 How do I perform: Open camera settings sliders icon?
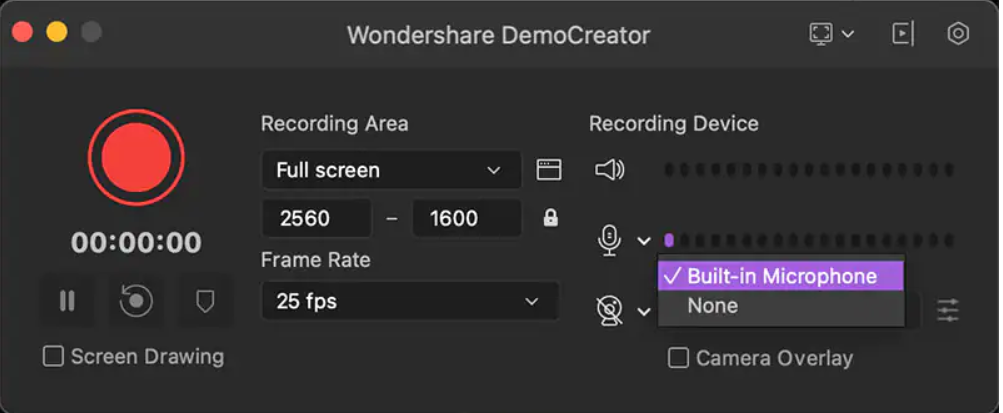pyautogui.click(x=948, y=311)
